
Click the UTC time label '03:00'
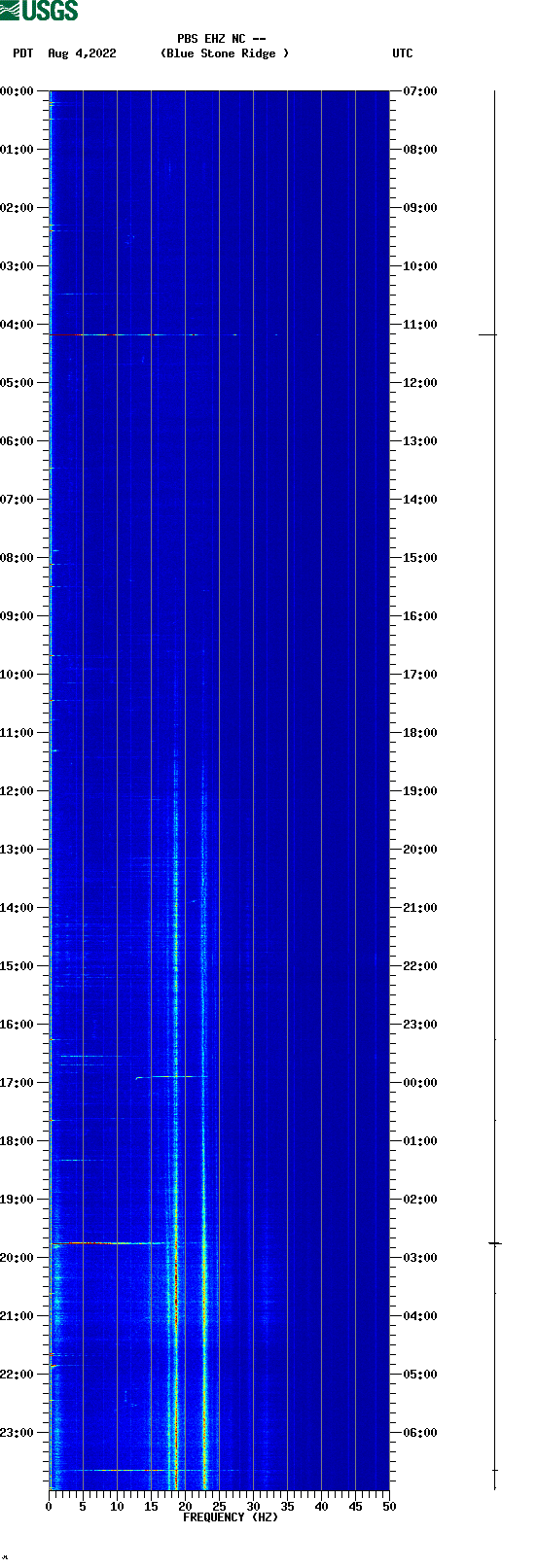420,1258
